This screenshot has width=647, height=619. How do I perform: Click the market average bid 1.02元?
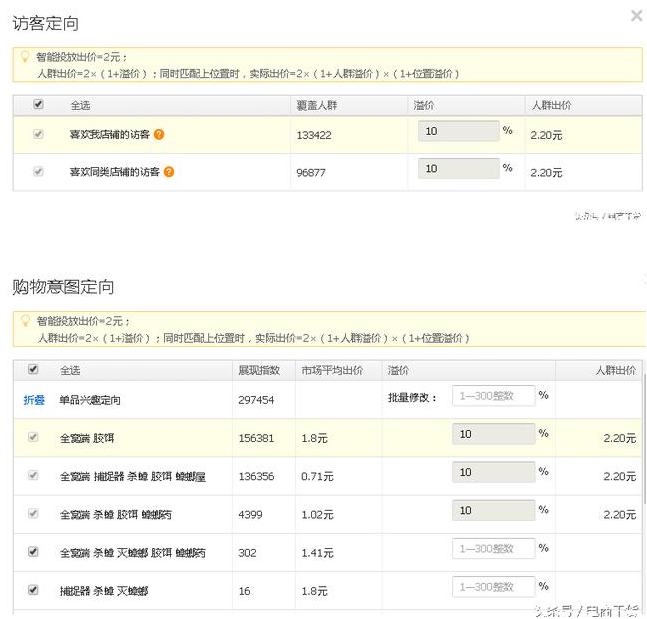[x=317, y=515]
